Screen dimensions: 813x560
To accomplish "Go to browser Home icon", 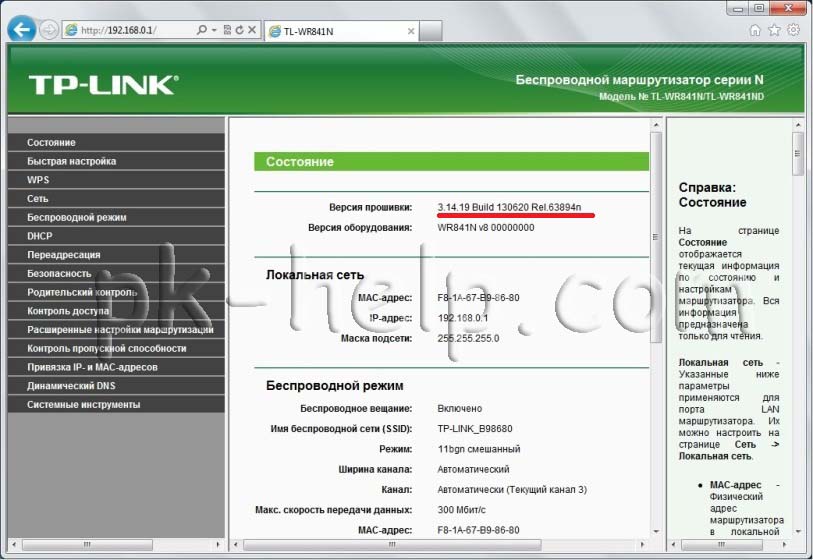I will [x=755, y=30].
